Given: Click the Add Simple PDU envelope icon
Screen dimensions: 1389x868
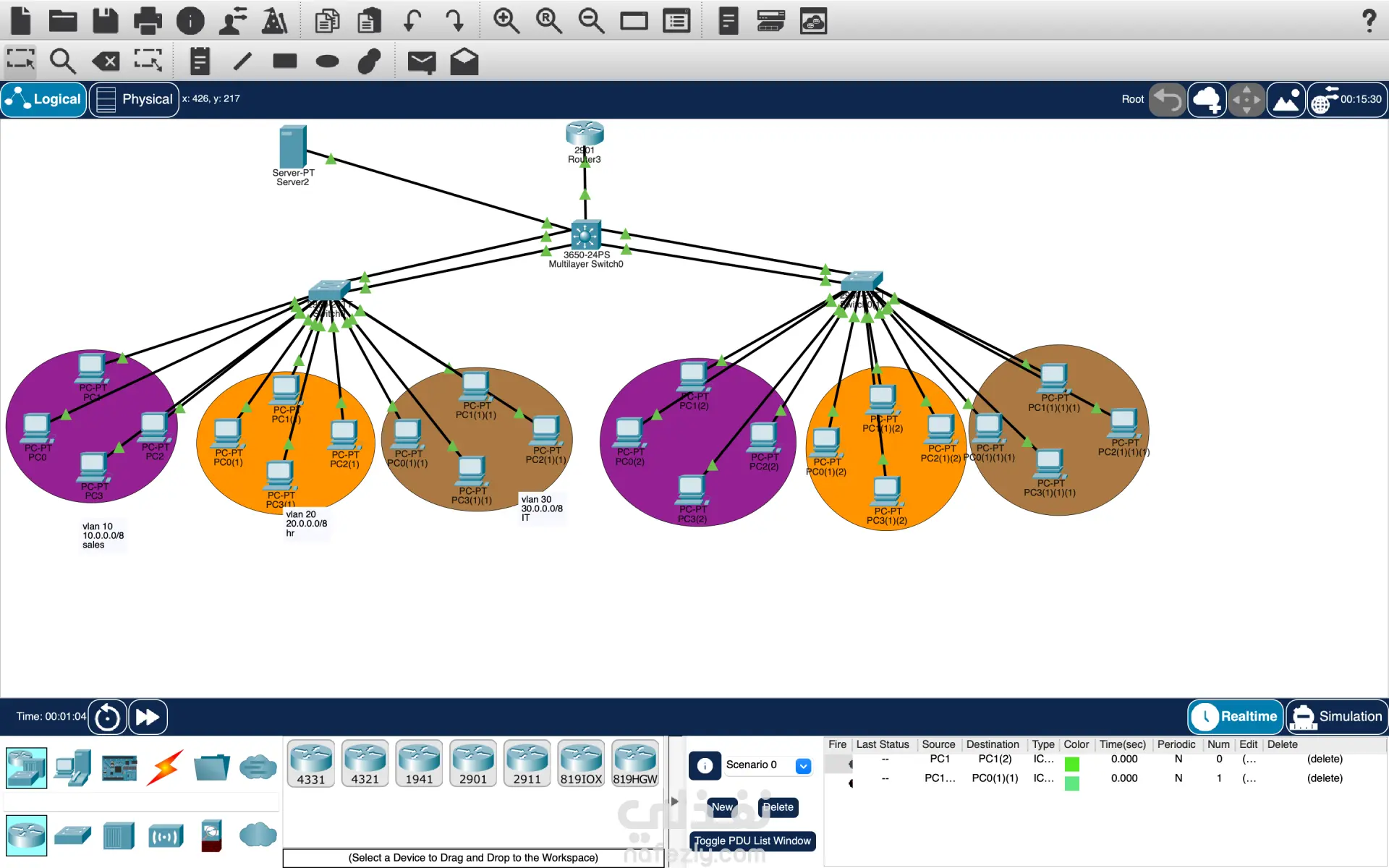Looking at the screenshot, I should coord(421,62).
